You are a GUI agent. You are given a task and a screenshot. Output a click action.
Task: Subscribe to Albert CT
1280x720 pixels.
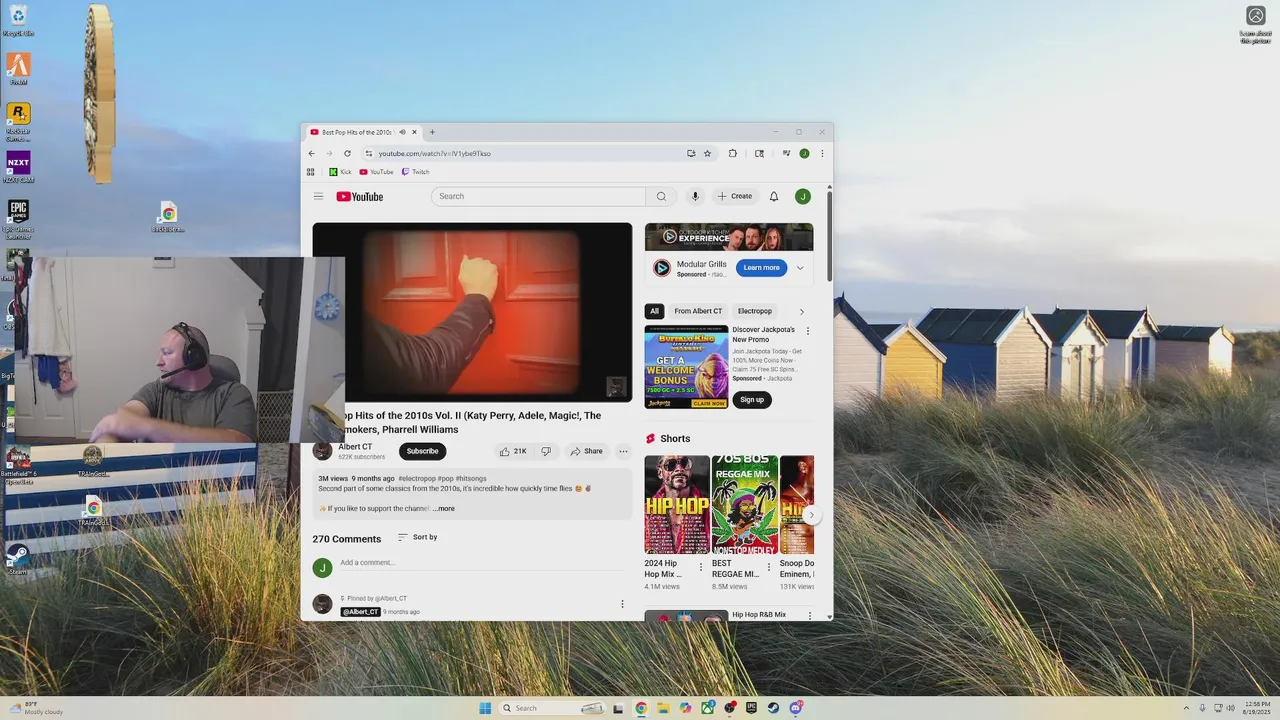click(422, 451)
